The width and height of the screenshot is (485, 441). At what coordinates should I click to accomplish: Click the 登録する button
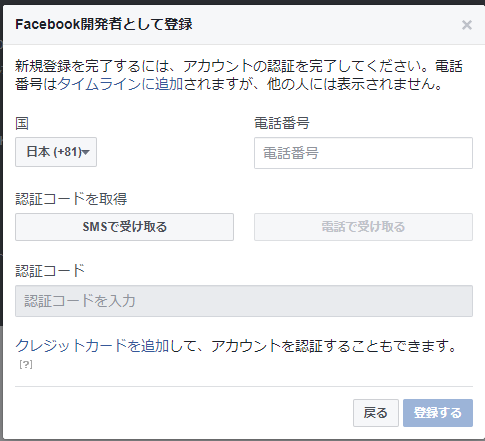pyautogui.click(x=438, y=413)
